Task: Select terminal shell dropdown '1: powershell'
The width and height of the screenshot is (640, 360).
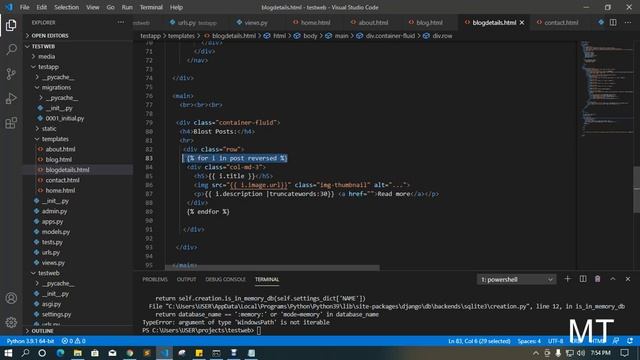Action: pos(516,280)
